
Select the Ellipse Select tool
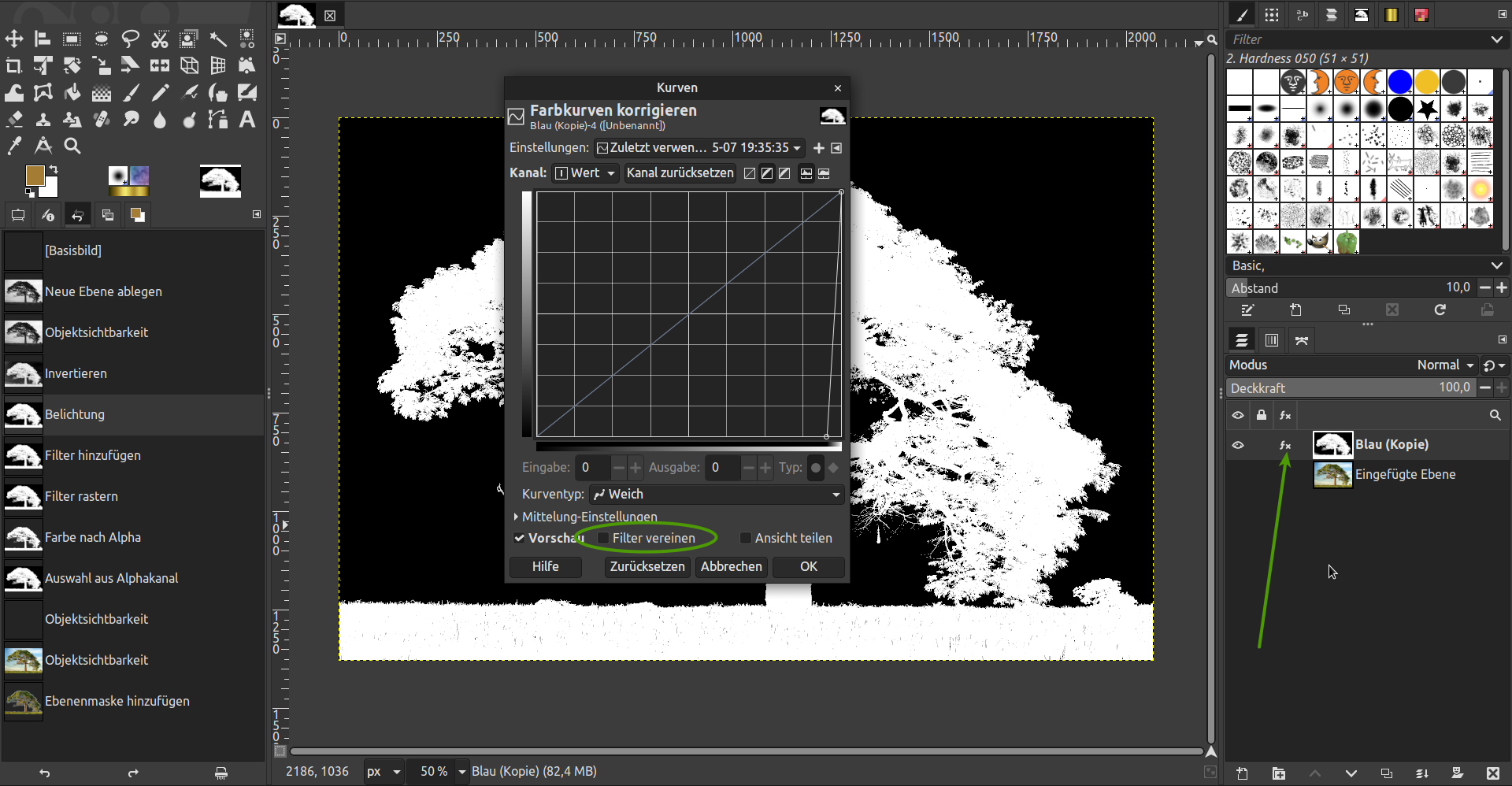(102, 39)
